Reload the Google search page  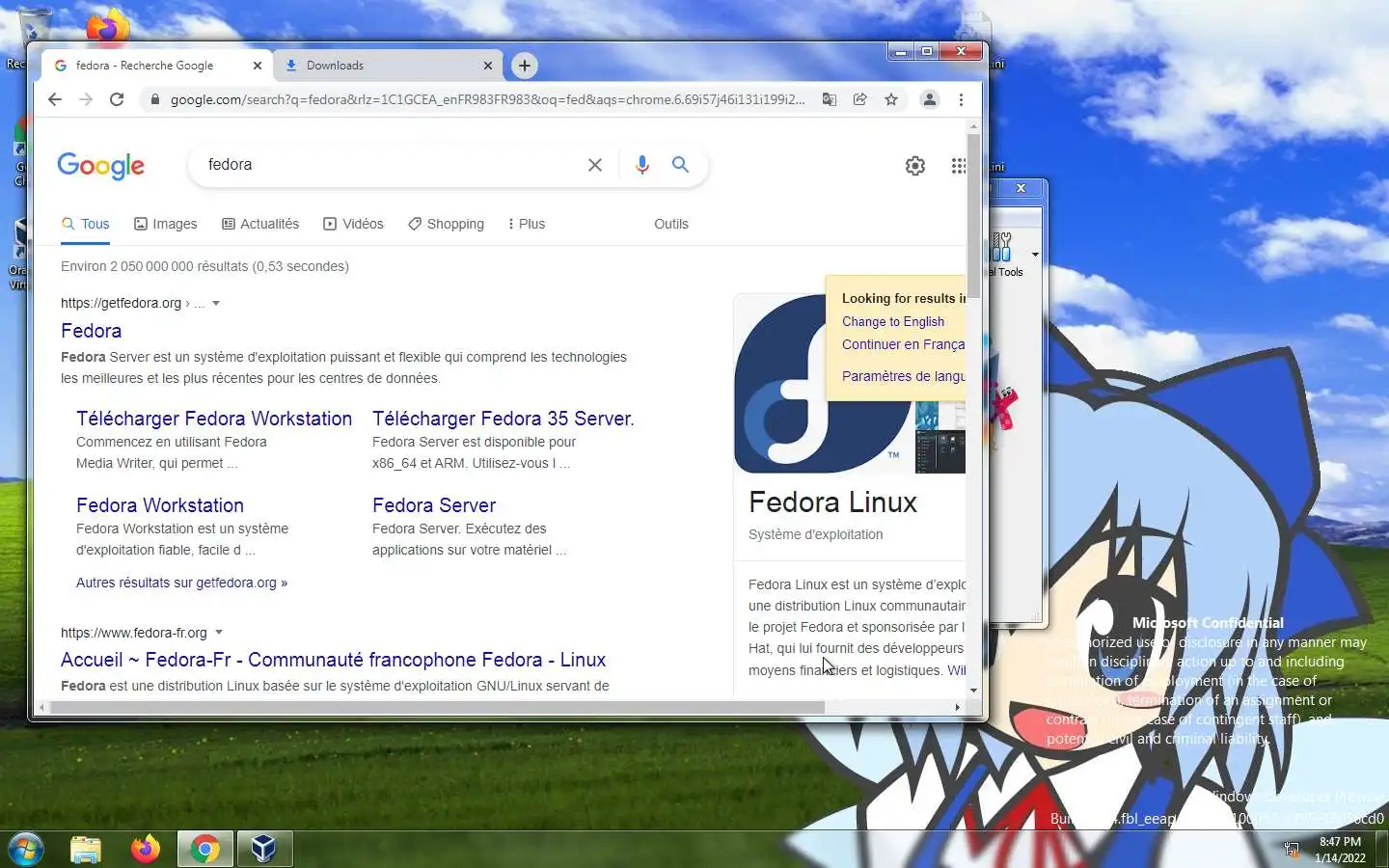tap(117, 99)
